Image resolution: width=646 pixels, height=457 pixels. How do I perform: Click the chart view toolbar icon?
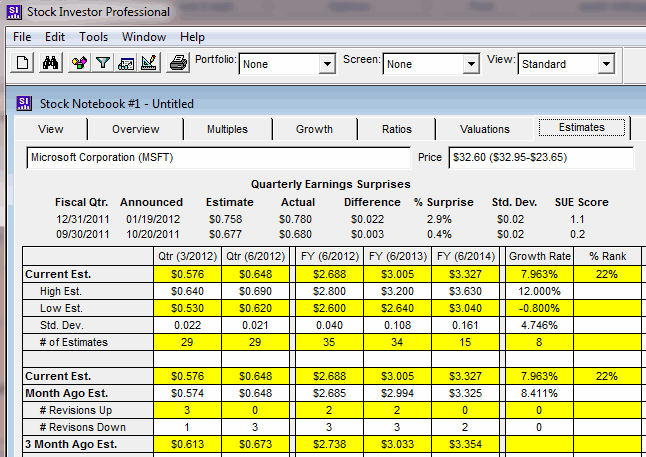[x=126, y=64]
